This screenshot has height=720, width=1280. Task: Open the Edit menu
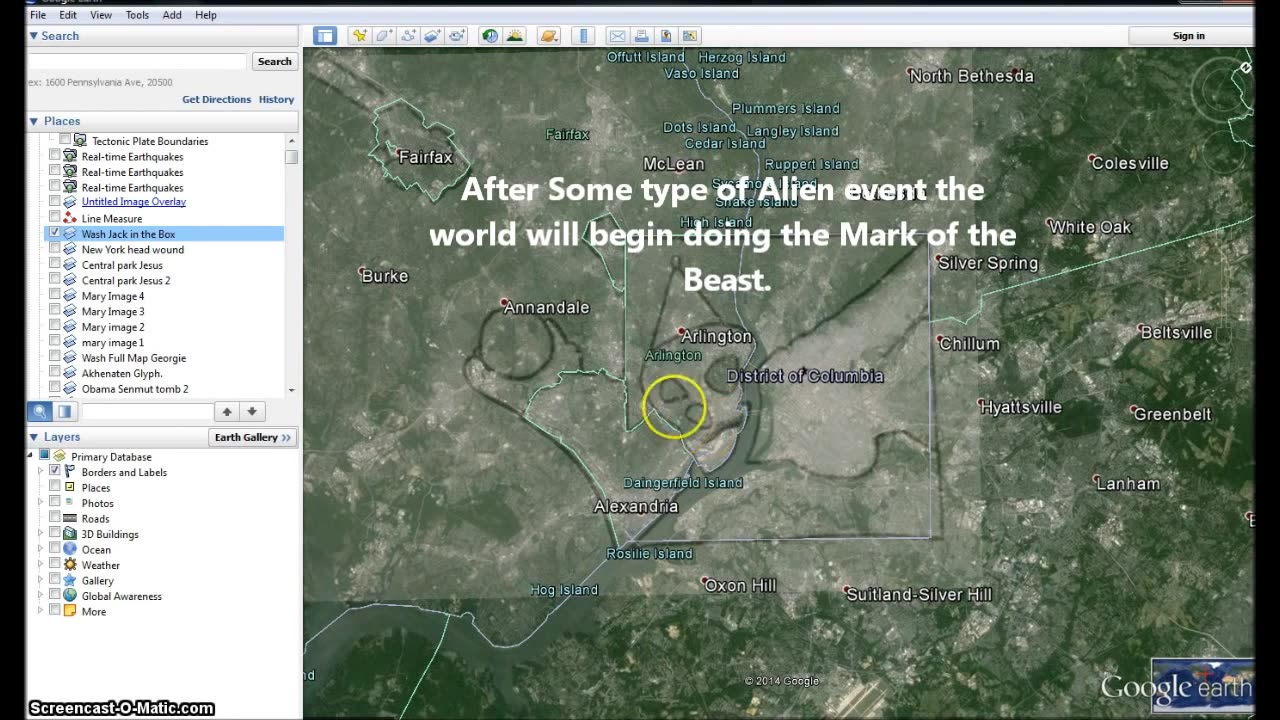click(x=68, y=15)
